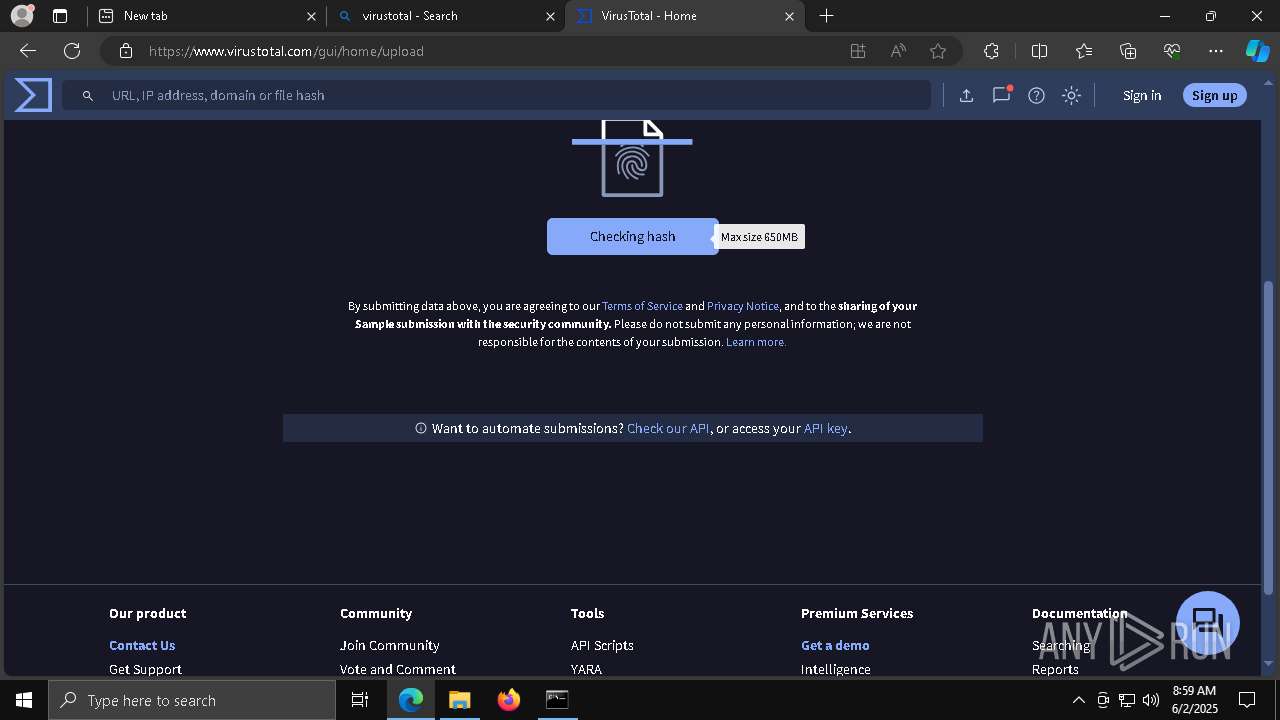The image size is (1280, 720).
Task: Click the read aloud icon
Action: 898,51
